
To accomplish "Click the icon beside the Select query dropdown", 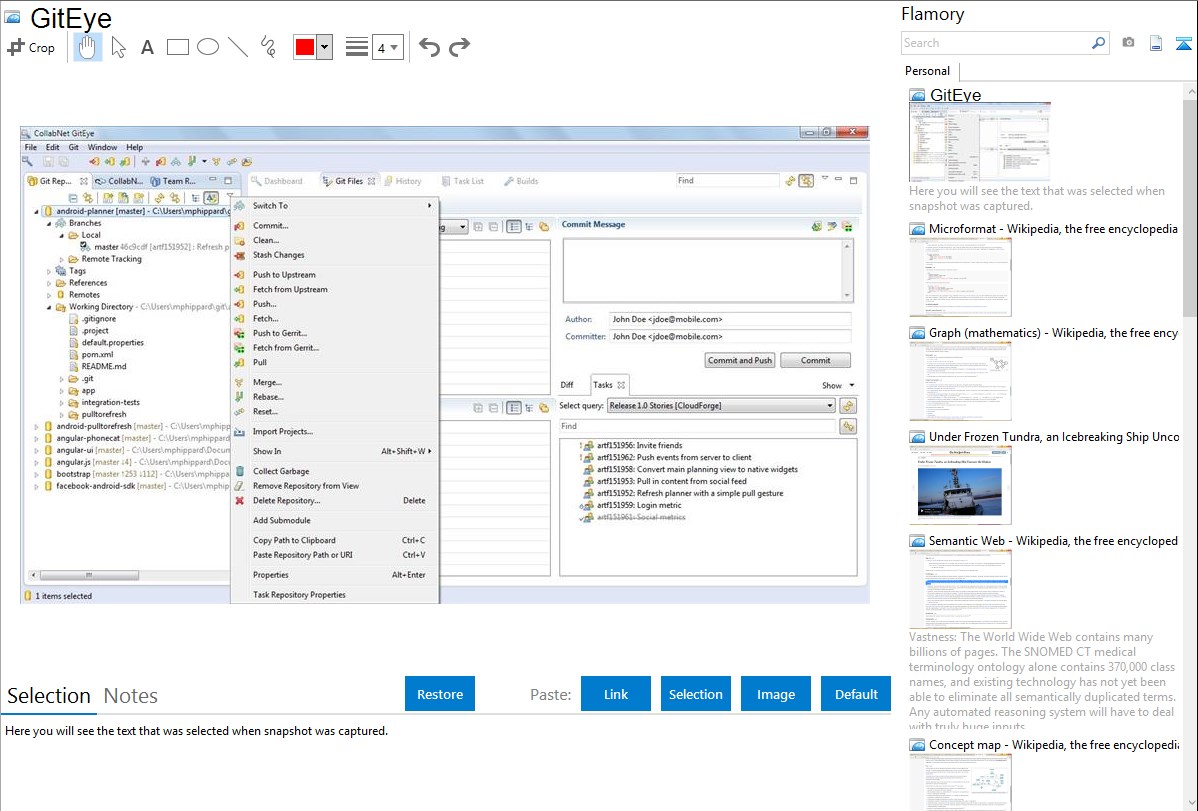I will [847, 406].
